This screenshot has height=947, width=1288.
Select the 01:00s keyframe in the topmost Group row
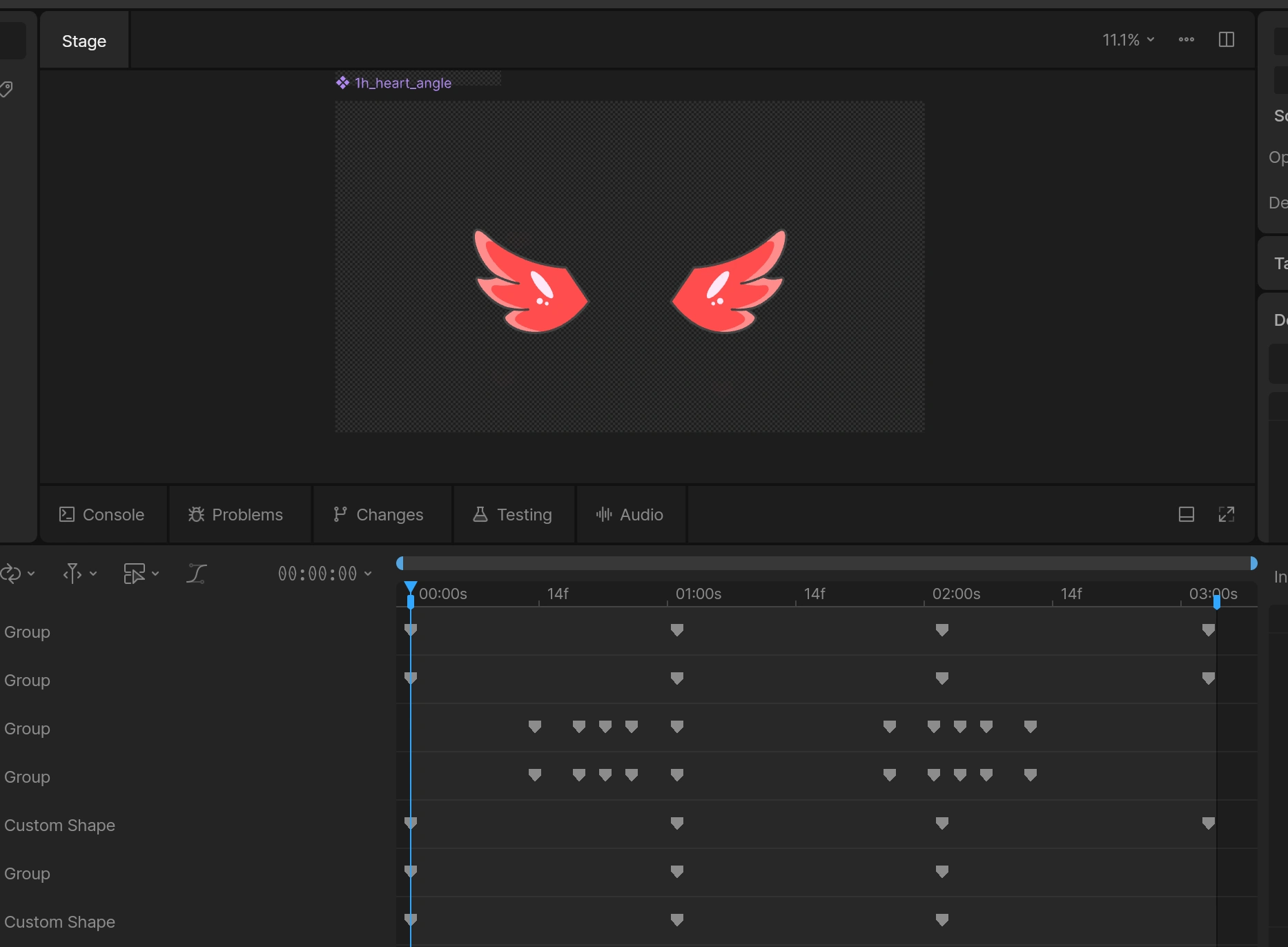tap(677, 629)
